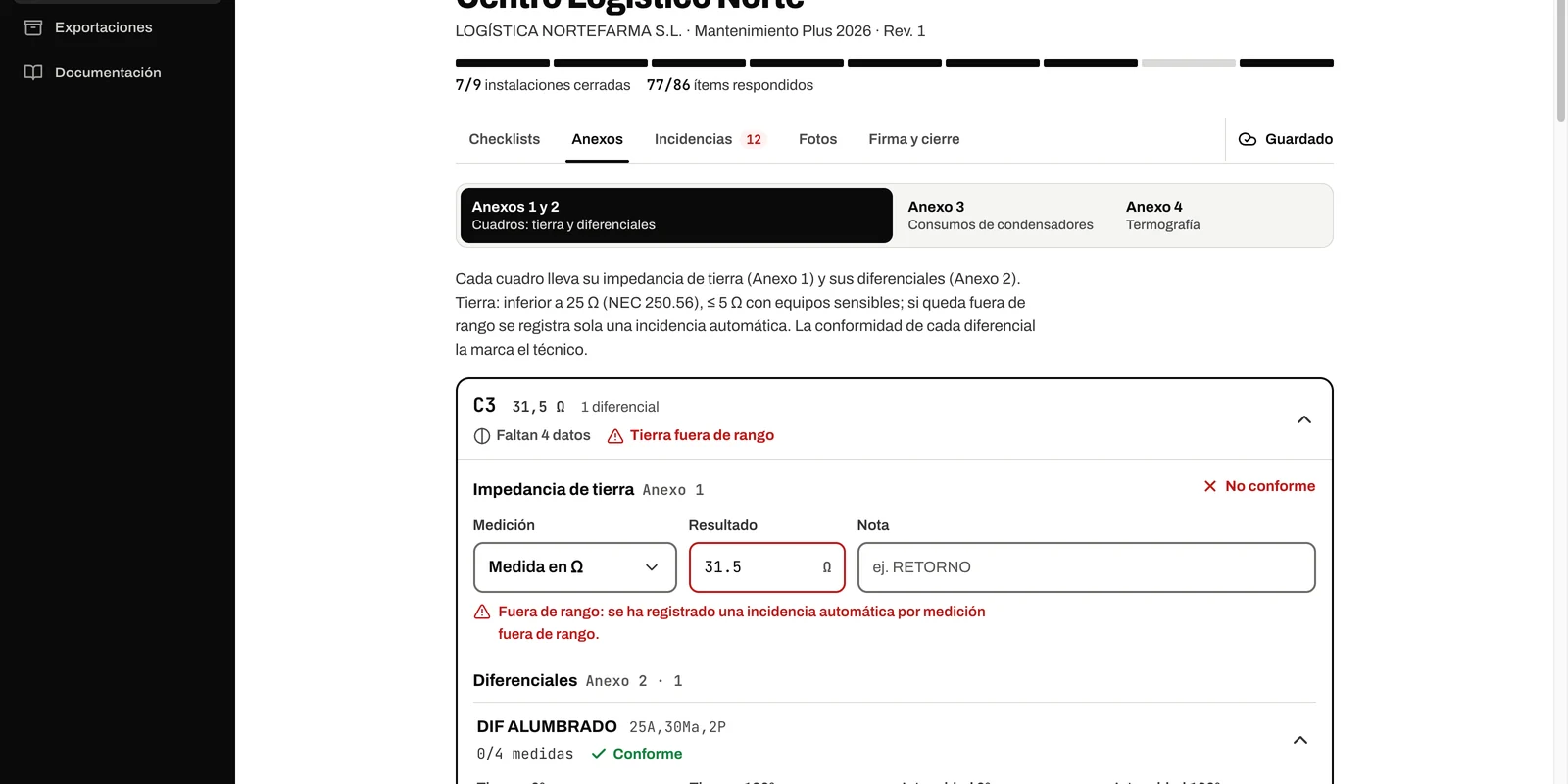Collapse the C3 cuadro card
Viewport: 1568px width, 784px height.
(1304, 419)
